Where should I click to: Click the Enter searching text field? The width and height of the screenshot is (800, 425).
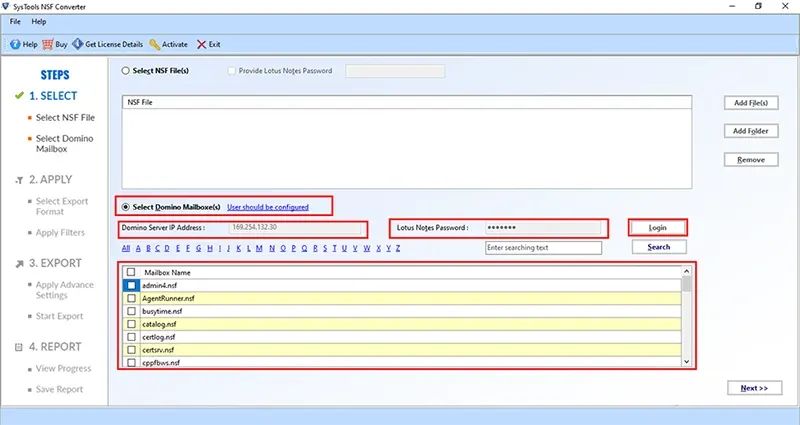click(x=543, y=247)
